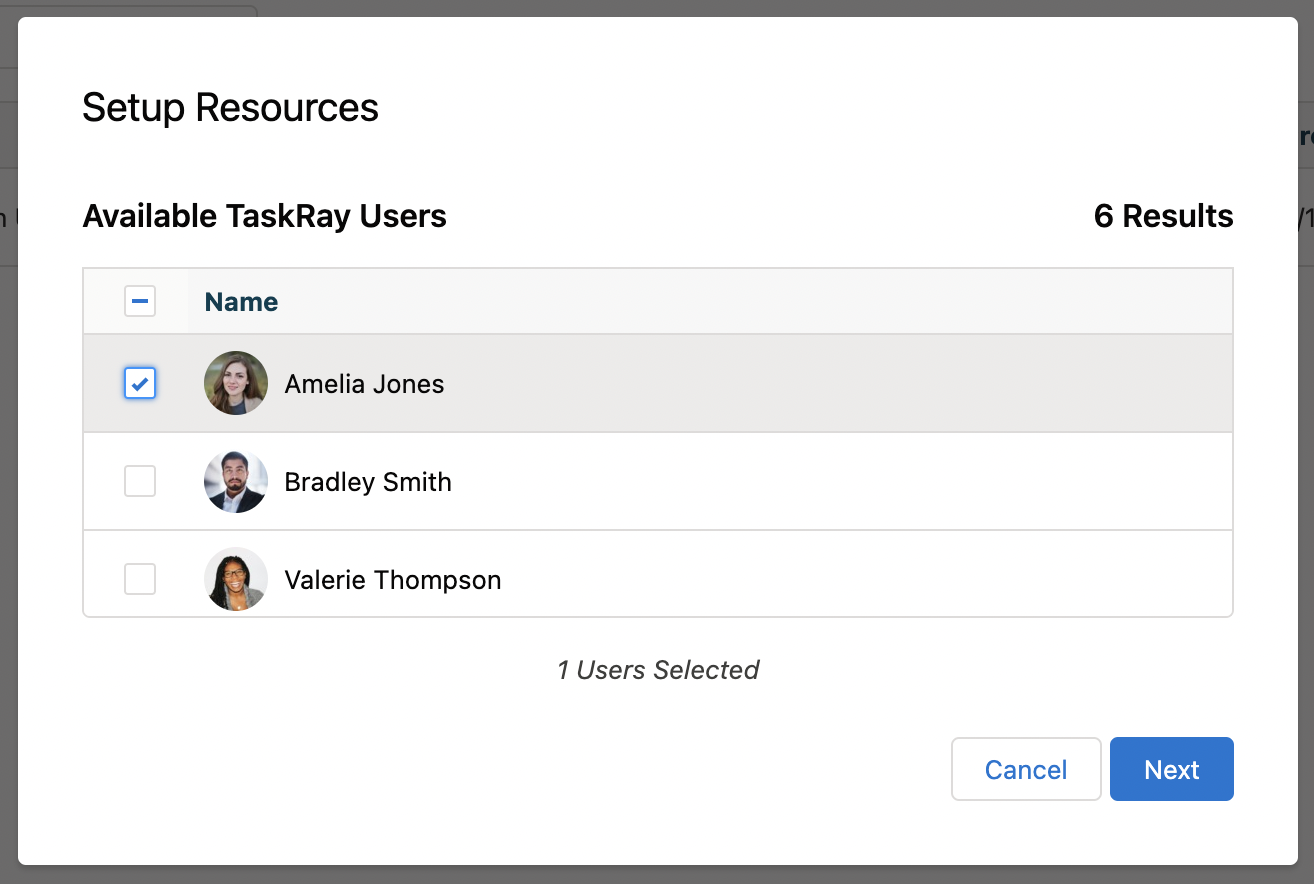This screenshot has height=884, width=1314.
Task: Click the Setup Resources dialog title
Action: (230, 107)
